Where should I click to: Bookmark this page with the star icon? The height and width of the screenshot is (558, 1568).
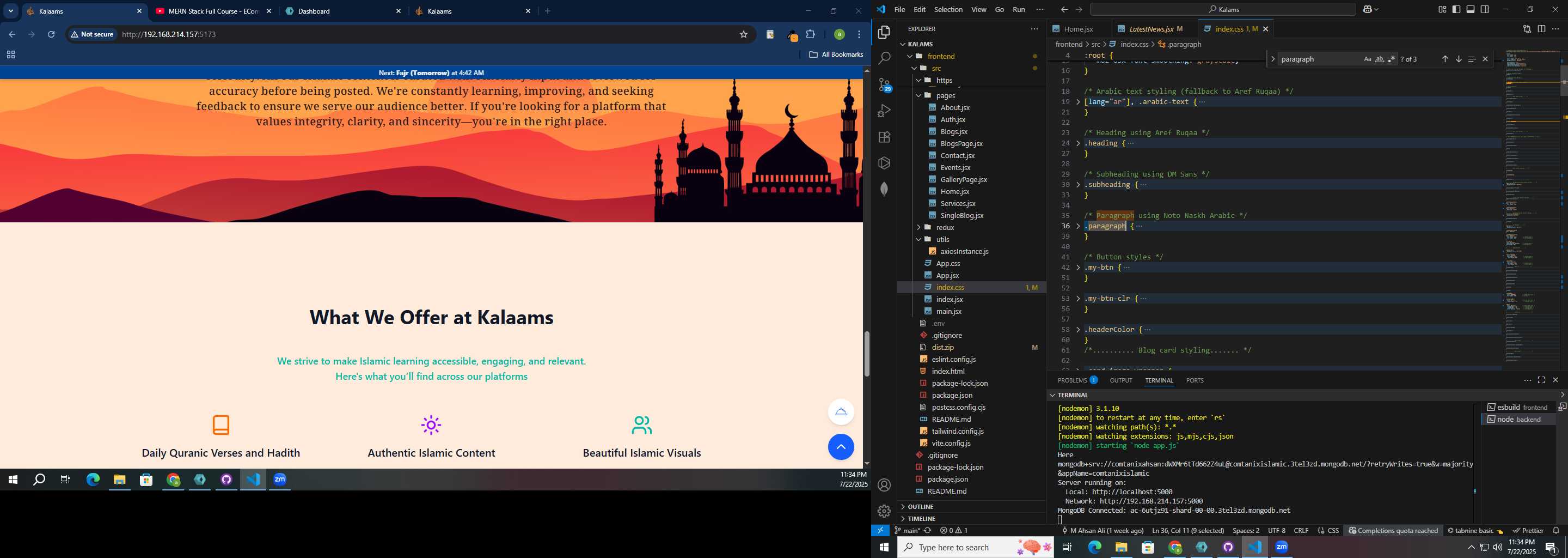coord(743,35)
